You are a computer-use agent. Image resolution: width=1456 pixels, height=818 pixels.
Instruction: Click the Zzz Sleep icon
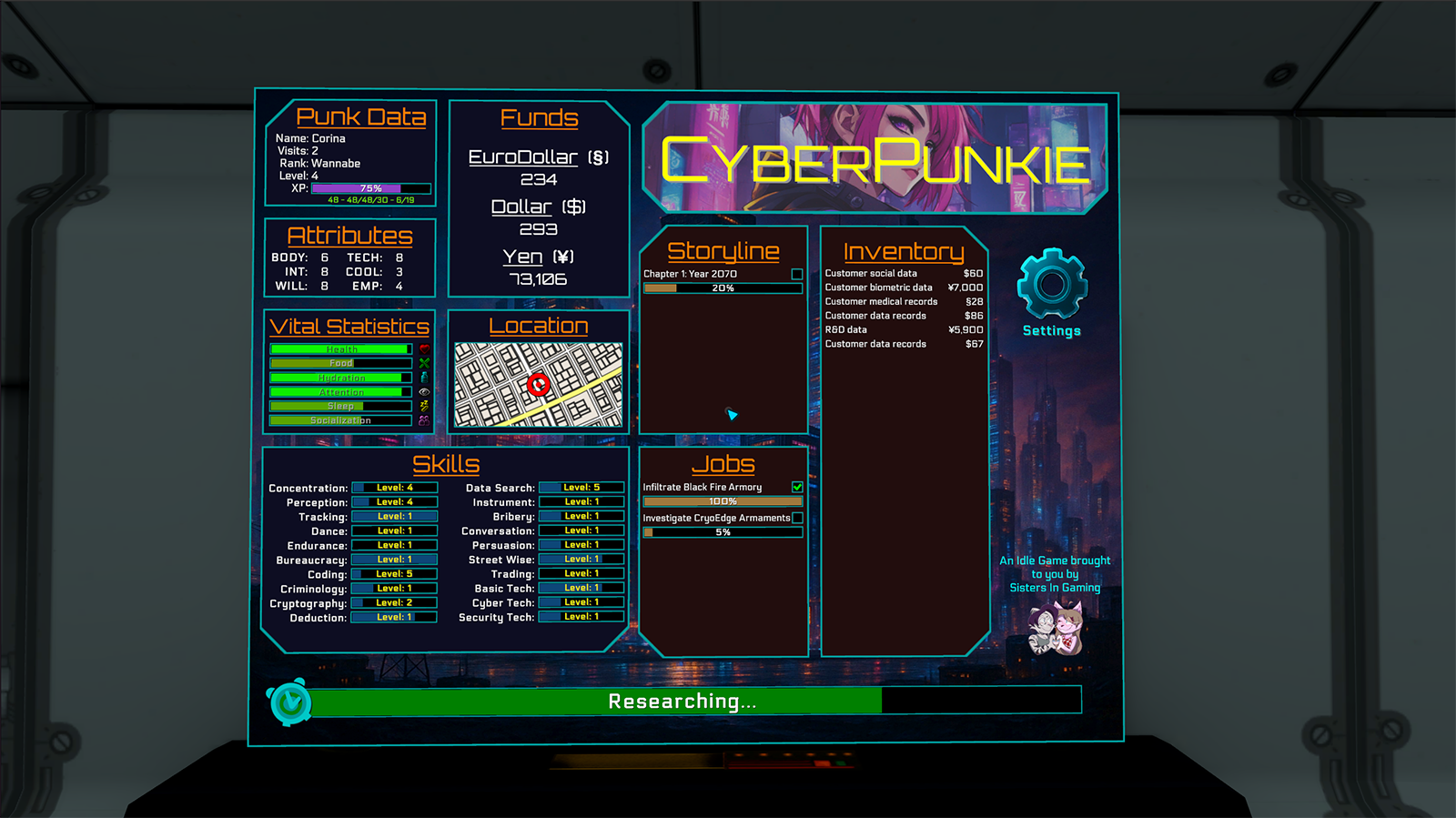[x=424, y=406]
